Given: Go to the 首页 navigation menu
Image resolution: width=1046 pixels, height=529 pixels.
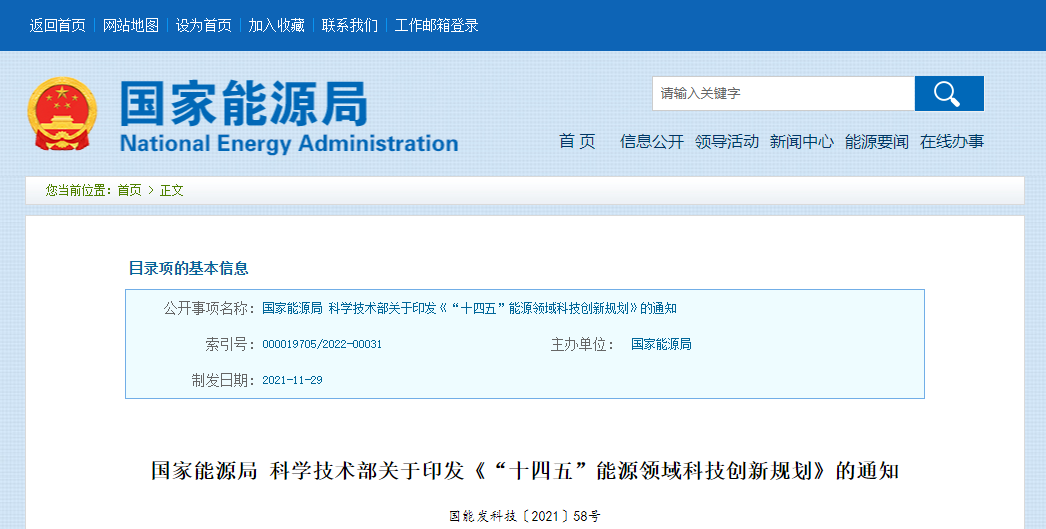Looking at the screenshot, I should (577, 141).
